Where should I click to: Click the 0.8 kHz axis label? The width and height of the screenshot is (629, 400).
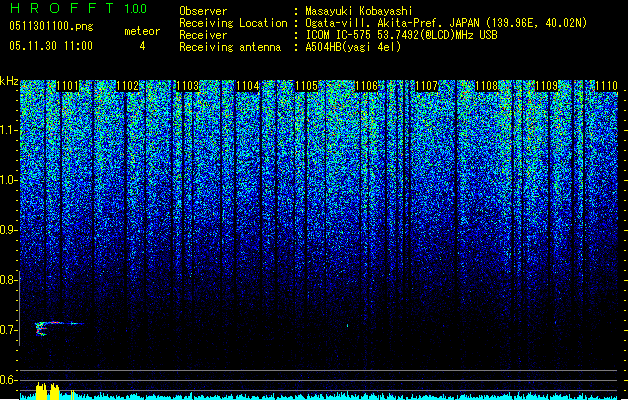pos(9,280)
